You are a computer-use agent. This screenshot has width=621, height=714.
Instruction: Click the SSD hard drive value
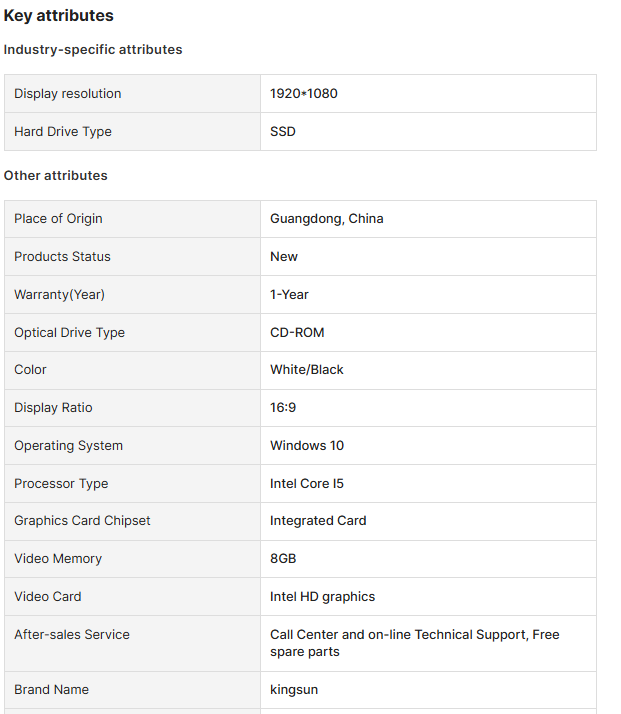coord(283,132)
